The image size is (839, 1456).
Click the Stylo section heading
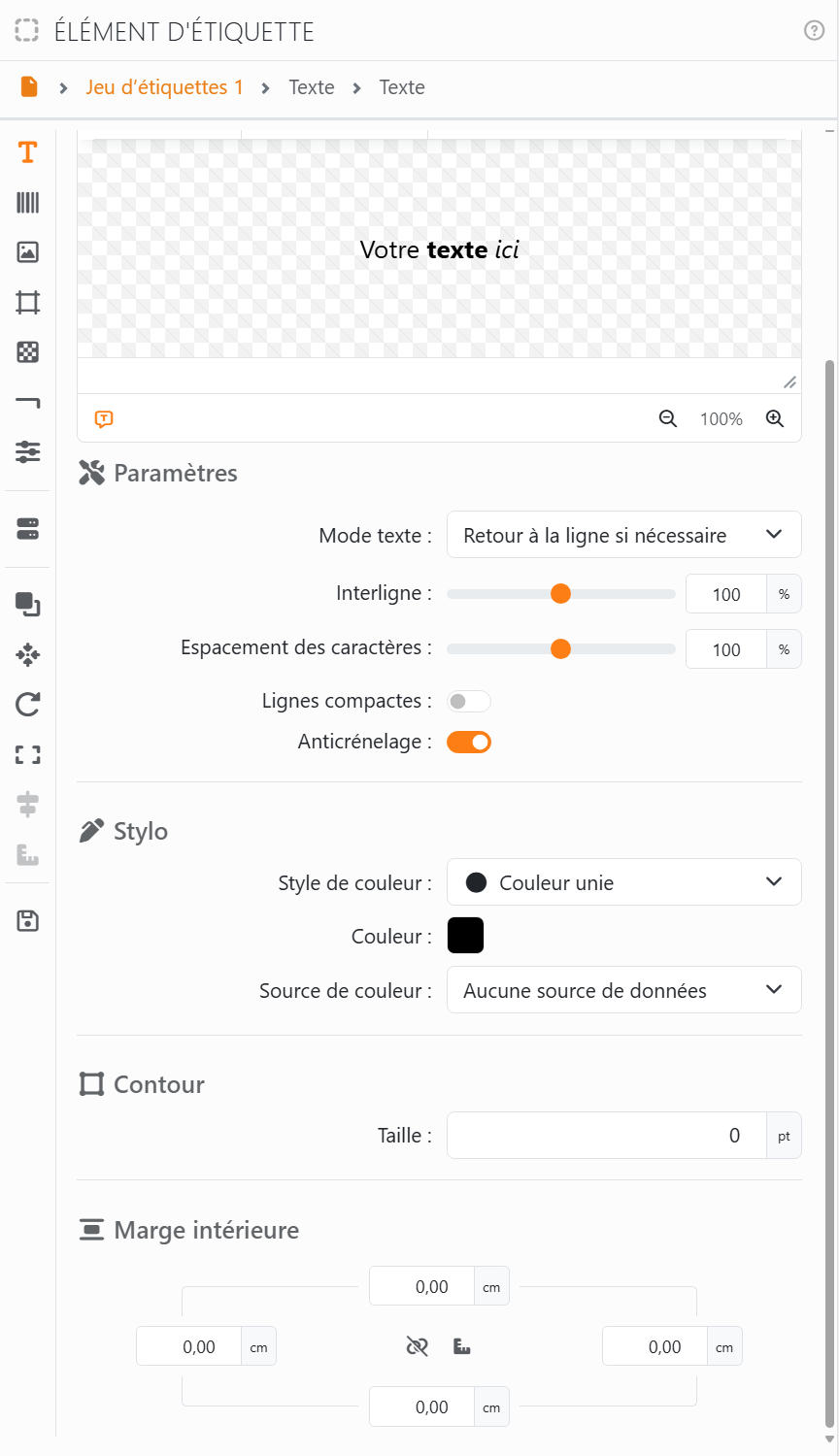tap(141, 831)
